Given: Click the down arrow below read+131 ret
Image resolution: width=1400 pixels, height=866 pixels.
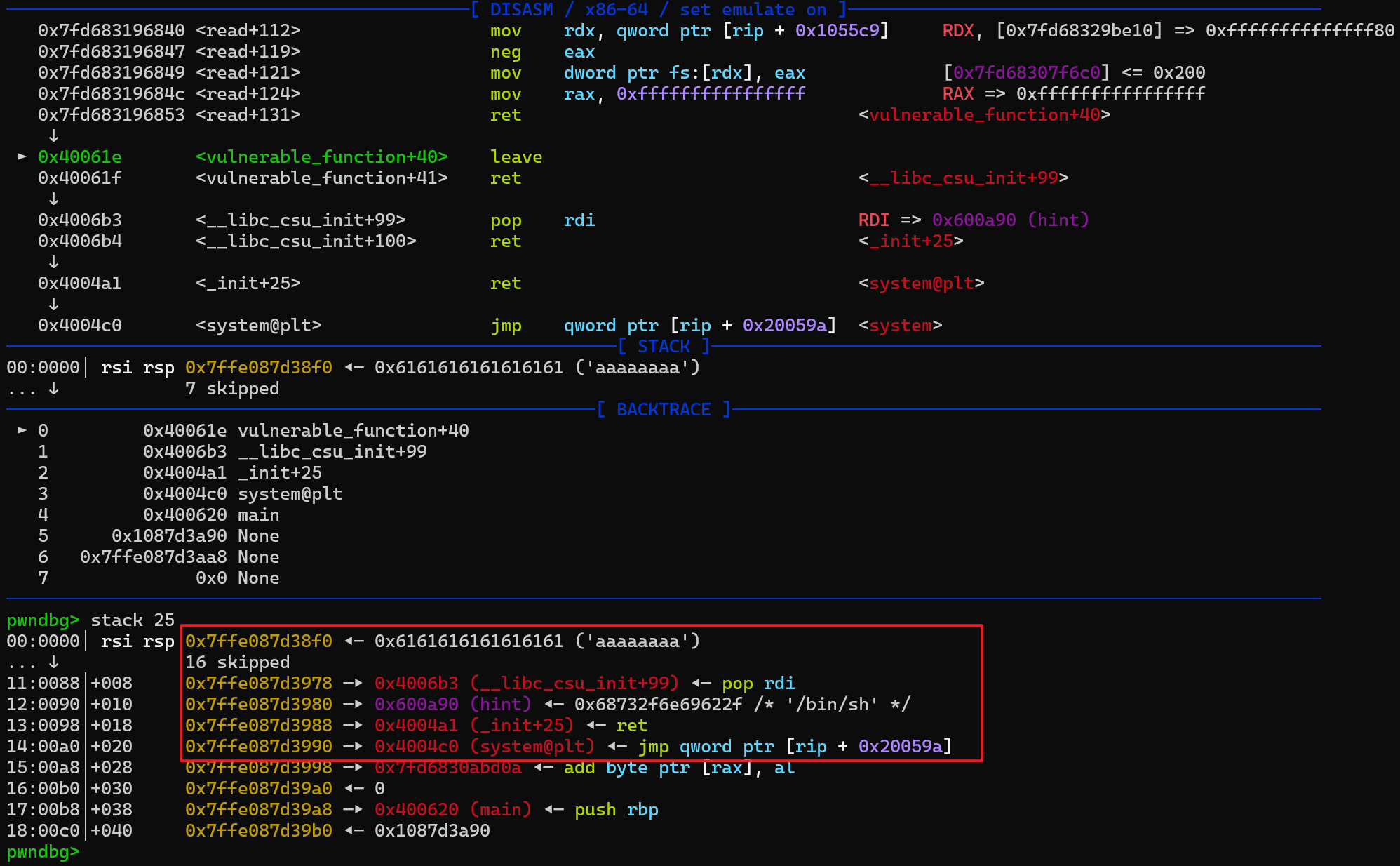Looking at the screenshot, I should 53,135.
